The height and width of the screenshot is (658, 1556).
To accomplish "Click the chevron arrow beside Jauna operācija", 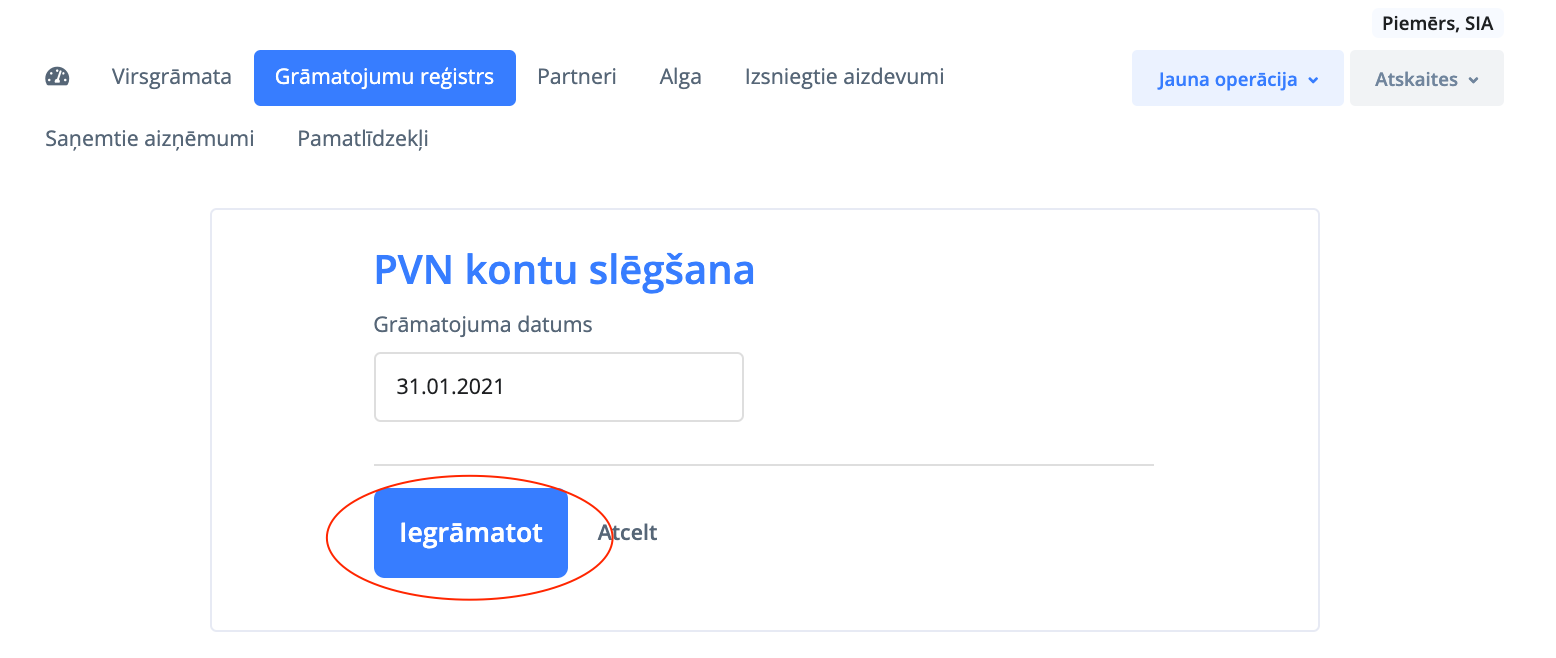I will tap(1313, 80).
